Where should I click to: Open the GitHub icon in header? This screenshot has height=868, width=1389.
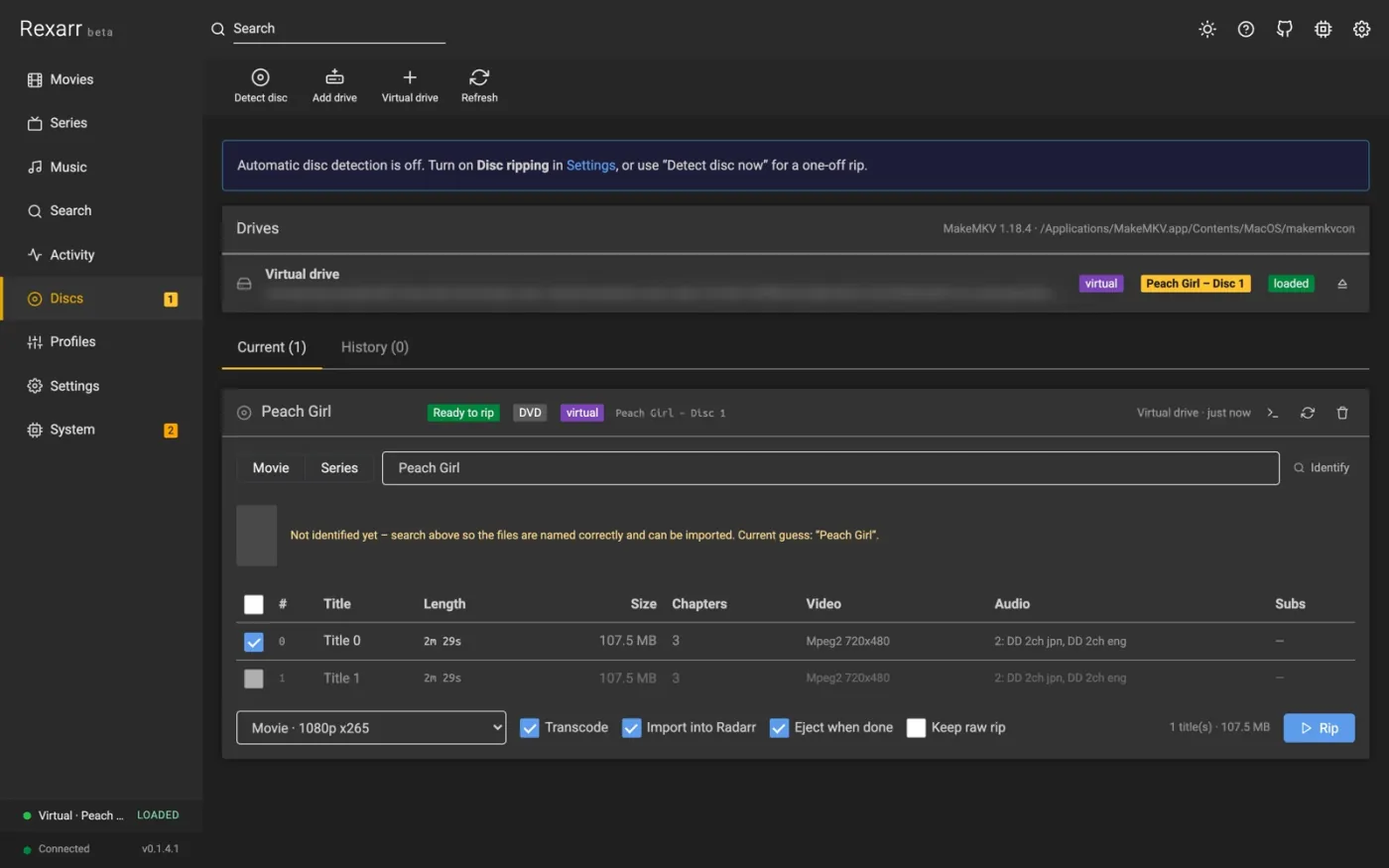[x=1285, y=29]
